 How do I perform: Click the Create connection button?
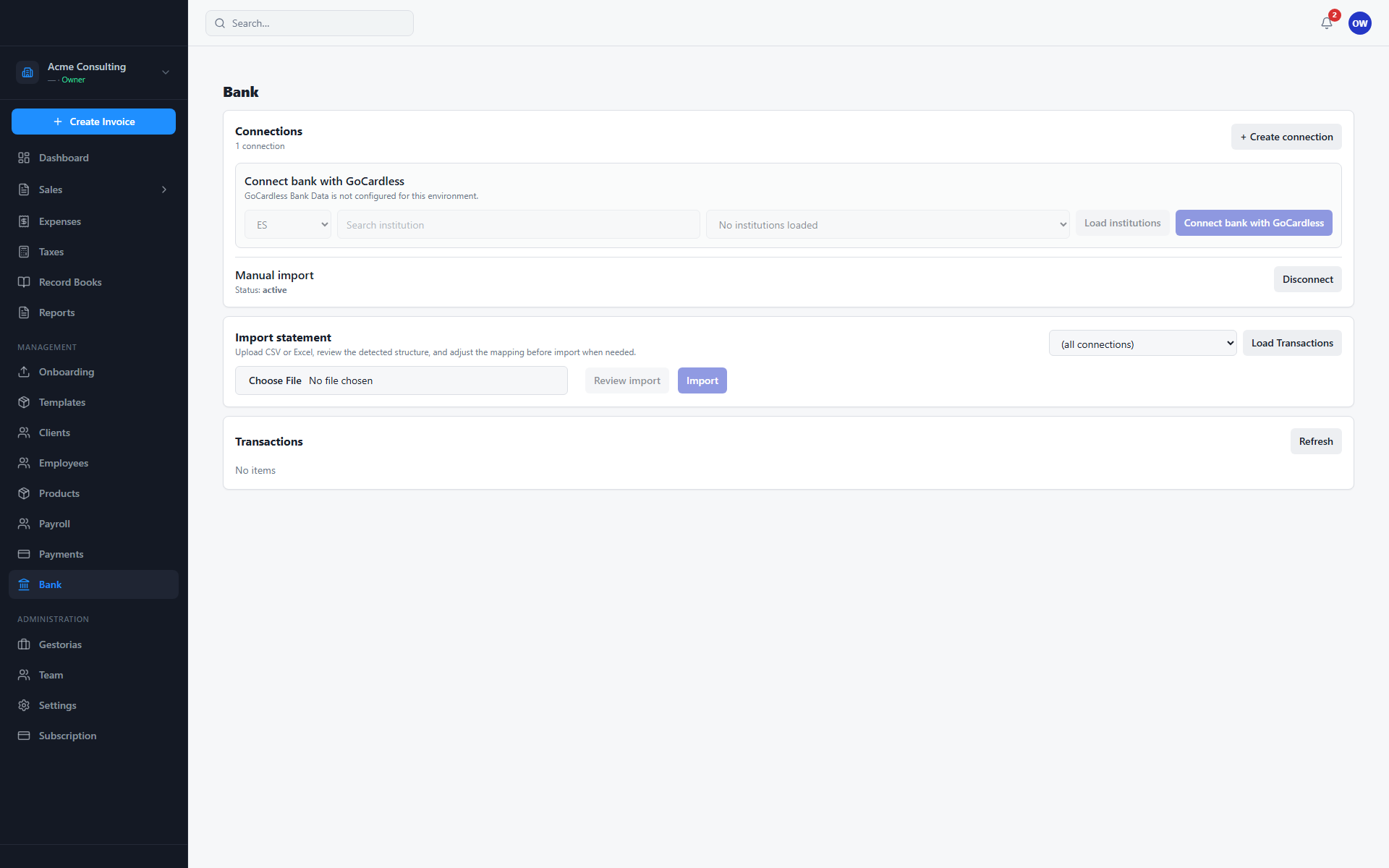(x=1286, y=137)
